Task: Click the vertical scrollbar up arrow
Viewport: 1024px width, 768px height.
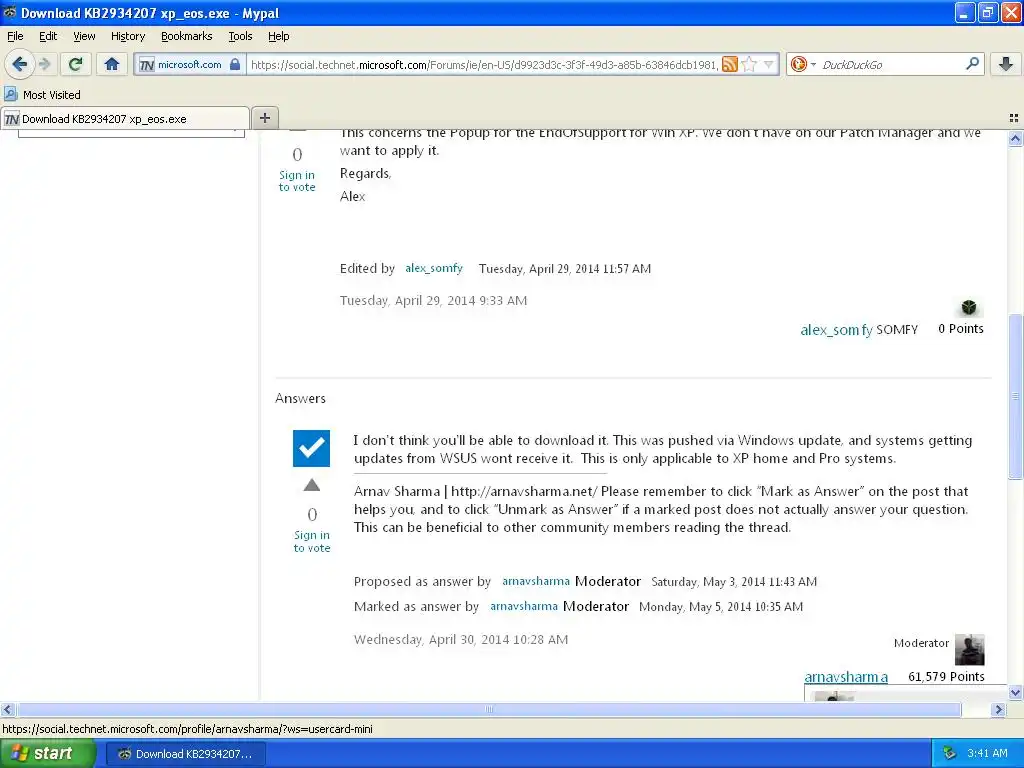Action: click(x=1015, y=138)
